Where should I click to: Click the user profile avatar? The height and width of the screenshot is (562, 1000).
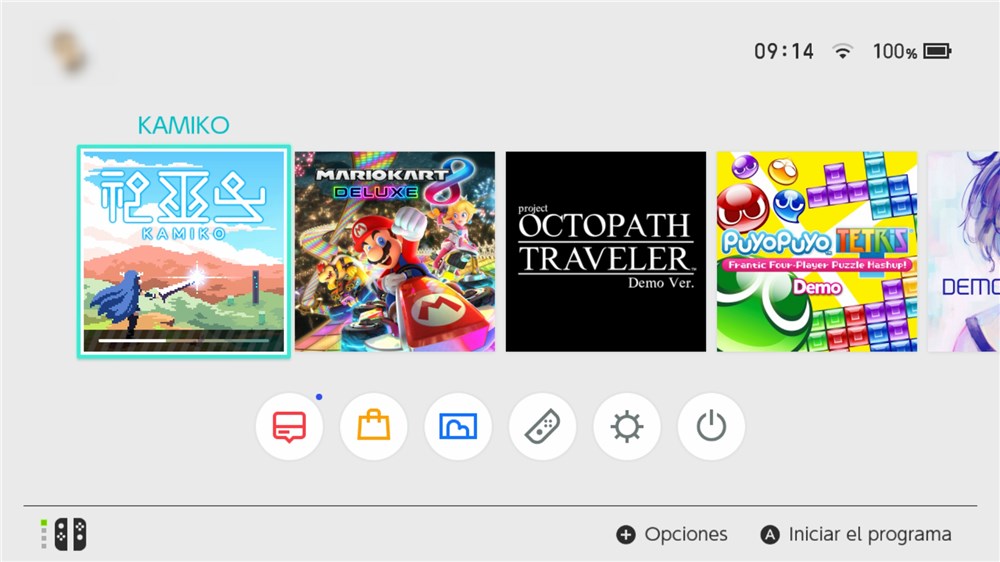[69, 51]
